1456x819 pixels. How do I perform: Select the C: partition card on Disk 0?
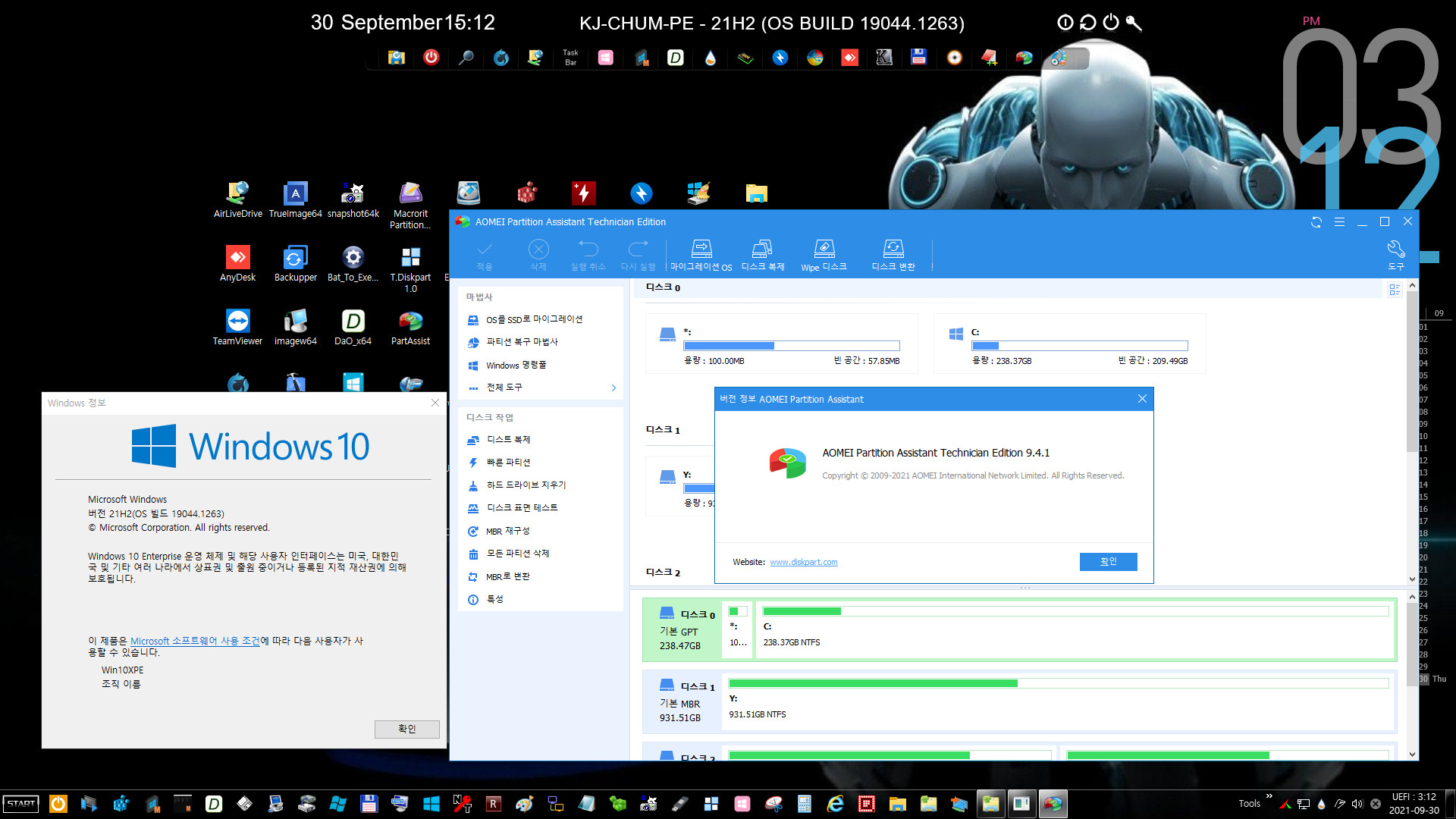[1069, 344]
